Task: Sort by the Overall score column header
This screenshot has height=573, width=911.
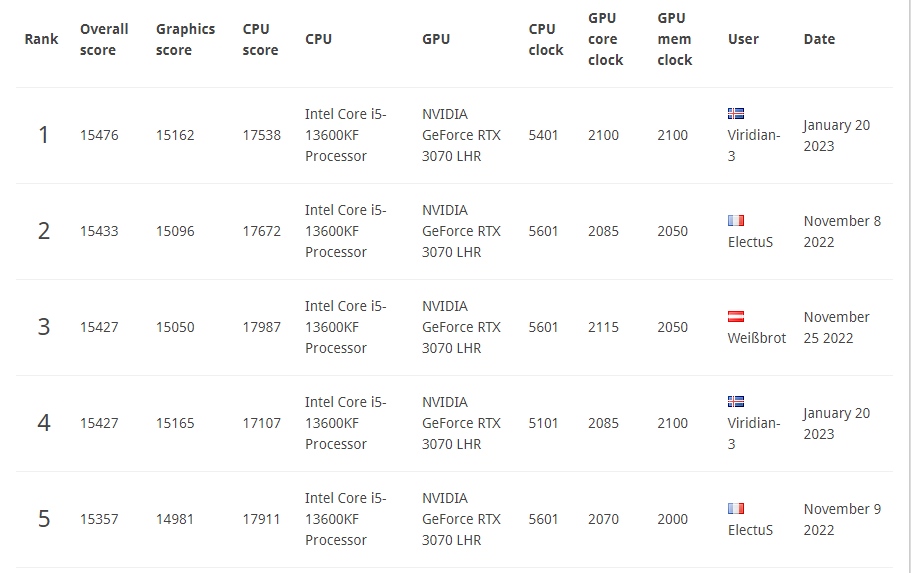Action: point(104,40)
